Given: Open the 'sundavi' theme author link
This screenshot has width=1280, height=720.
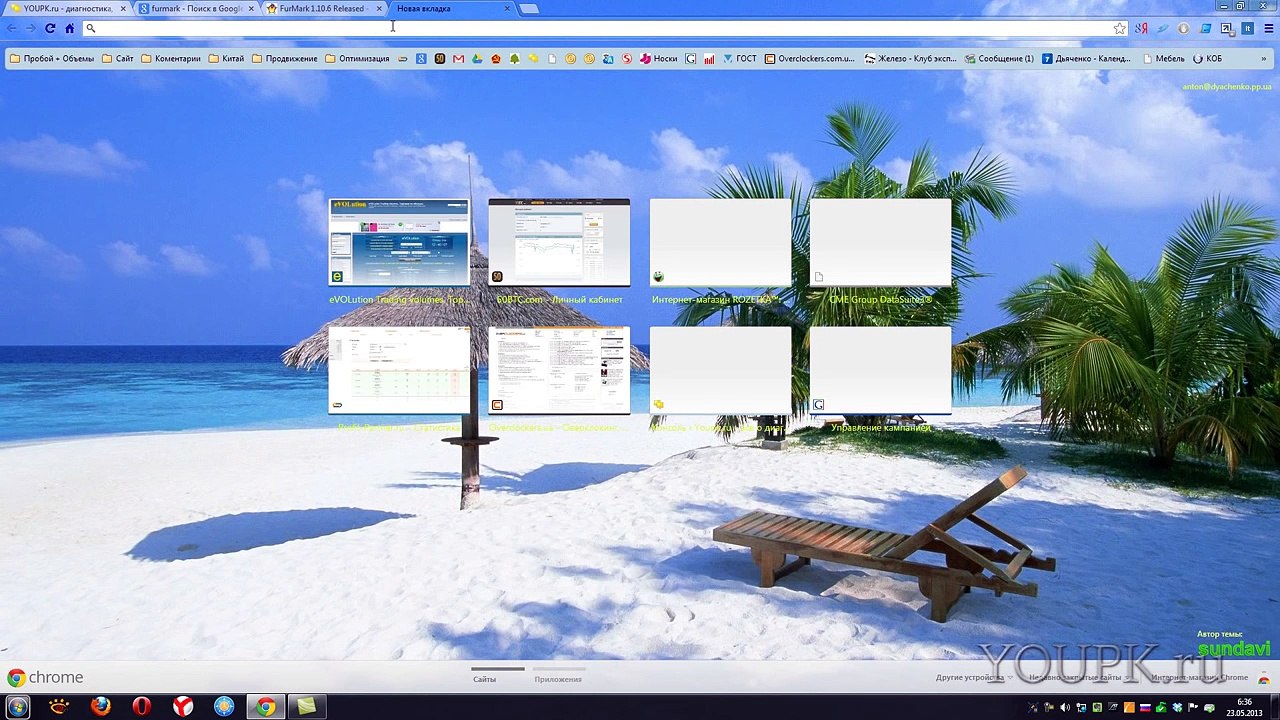Looking at the screenshot, I should (x=1234, y=650).
